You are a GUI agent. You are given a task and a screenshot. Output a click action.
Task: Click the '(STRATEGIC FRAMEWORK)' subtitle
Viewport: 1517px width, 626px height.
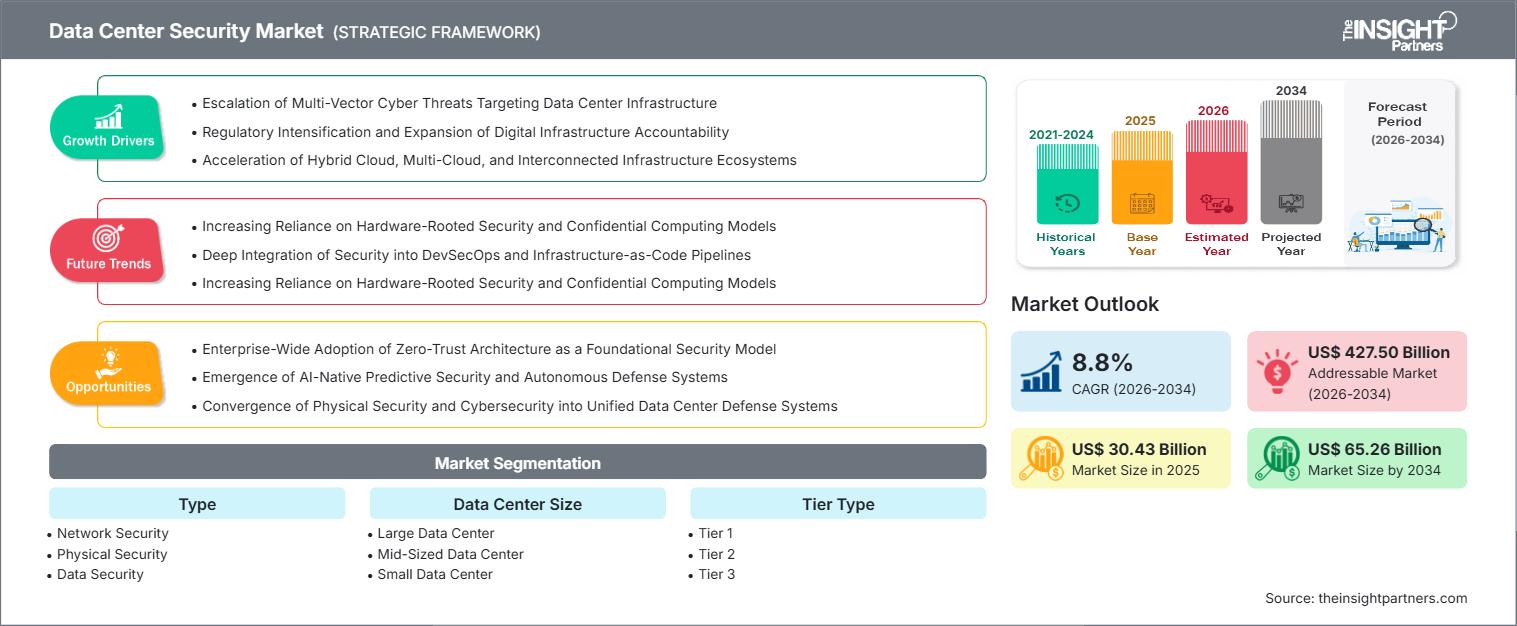[x=437, y=32]
